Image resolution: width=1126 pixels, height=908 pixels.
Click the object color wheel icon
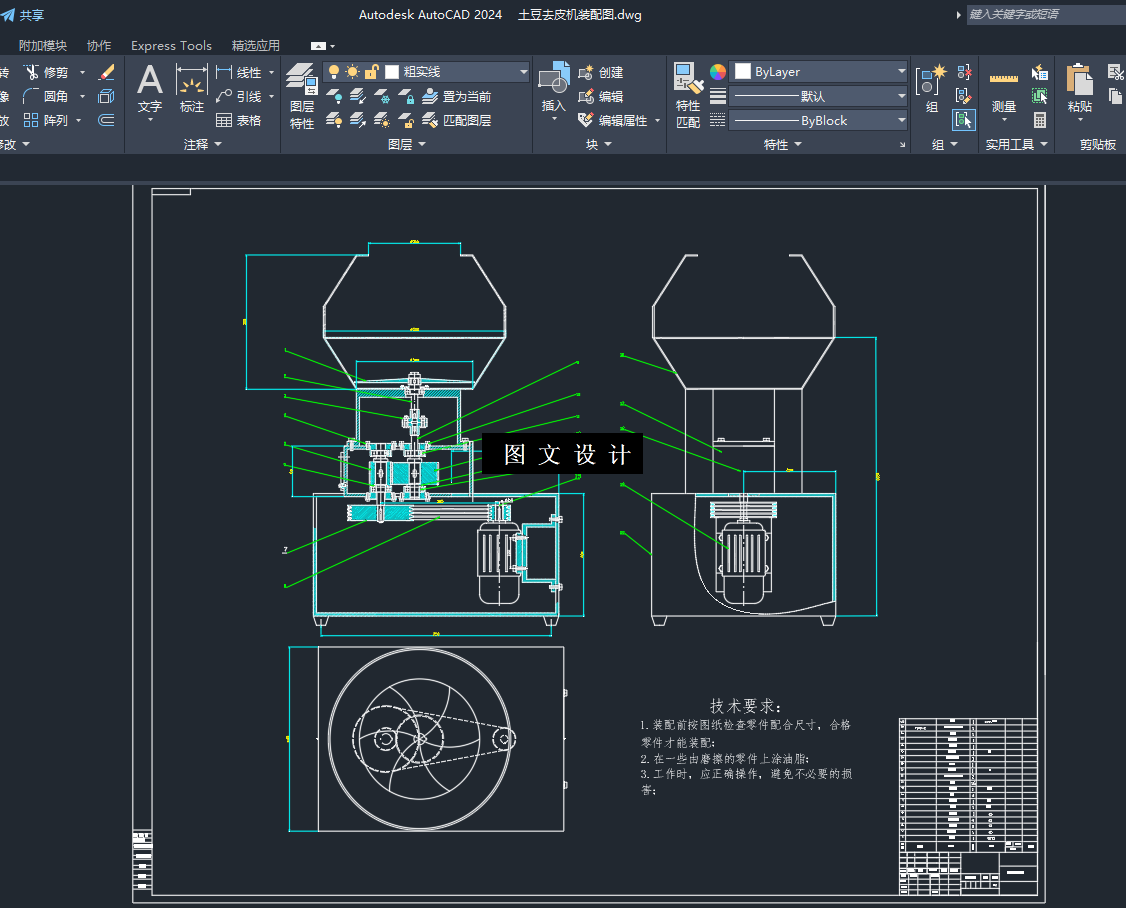click(x=717, y=72)
